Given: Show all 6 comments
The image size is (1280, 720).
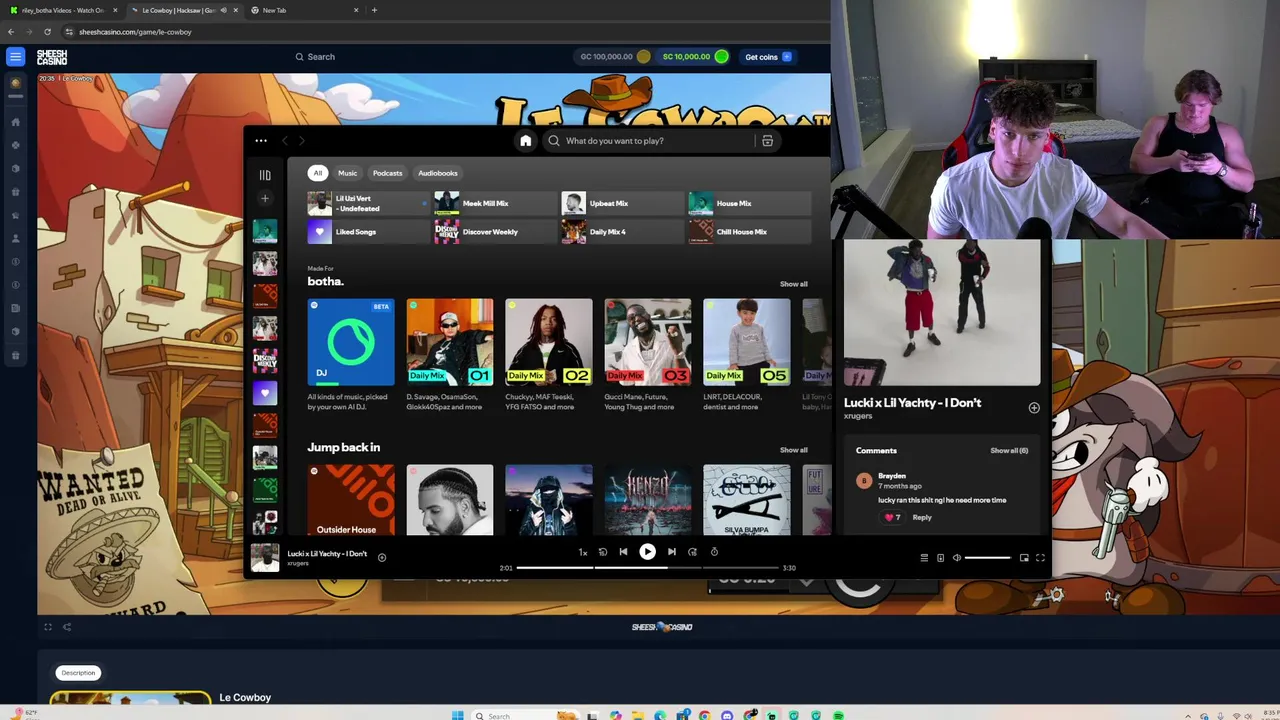Looking at the screenshot, I should [x=1009, y=451].
